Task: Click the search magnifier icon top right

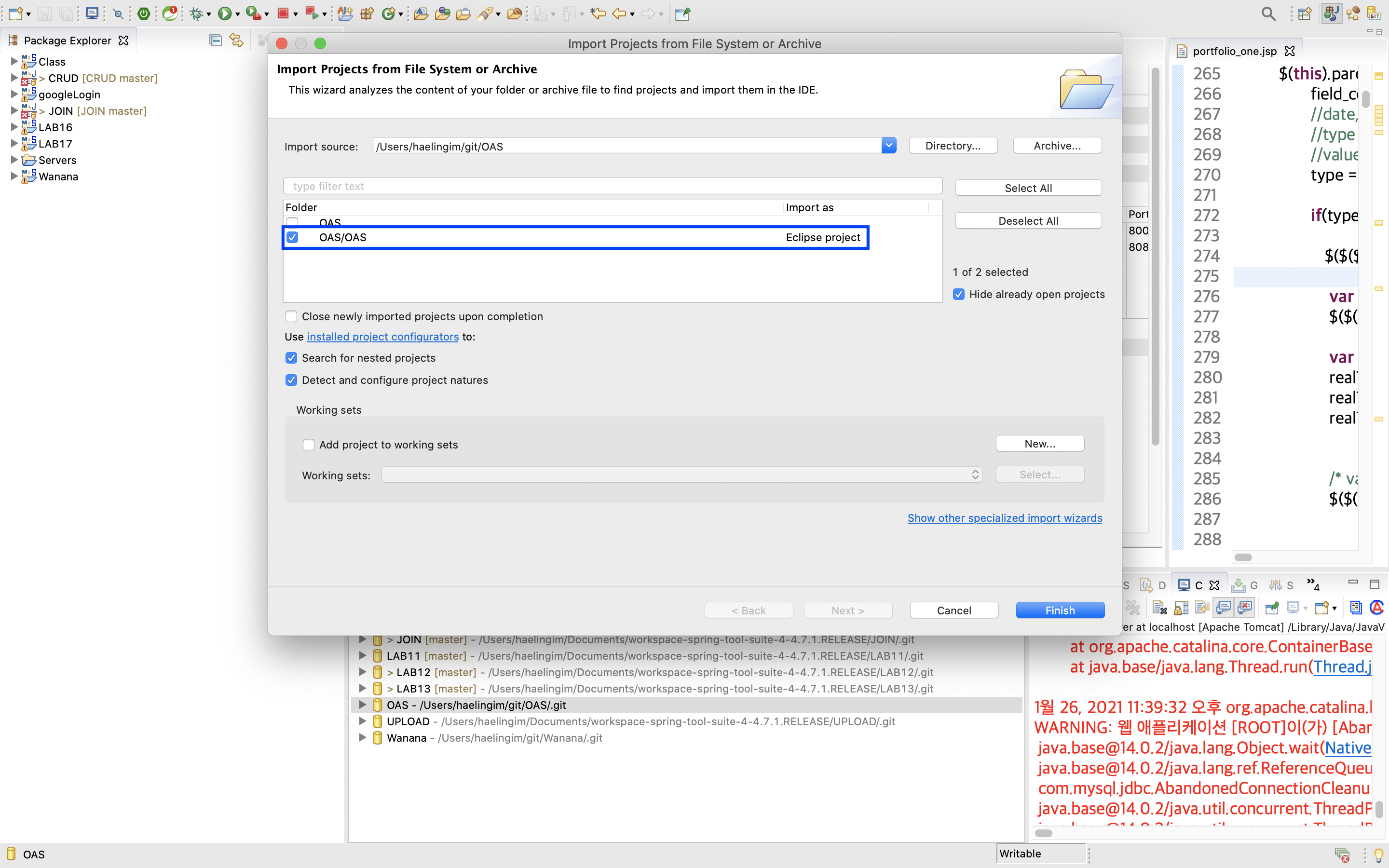Action: tap(1268, 14)
